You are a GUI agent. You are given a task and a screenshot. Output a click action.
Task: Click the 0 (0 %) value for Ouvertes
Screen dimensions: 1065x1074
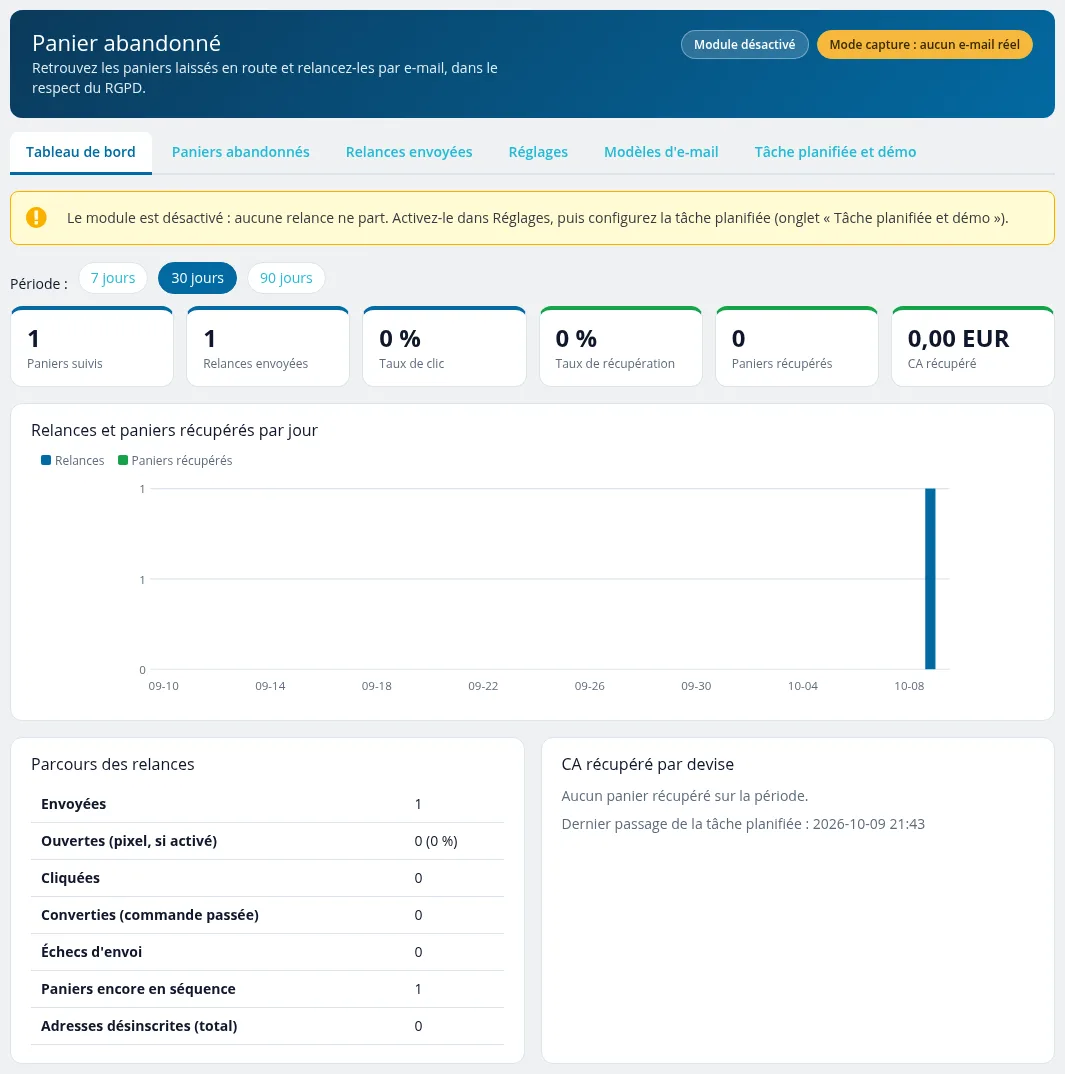click(x=436, y=841)
